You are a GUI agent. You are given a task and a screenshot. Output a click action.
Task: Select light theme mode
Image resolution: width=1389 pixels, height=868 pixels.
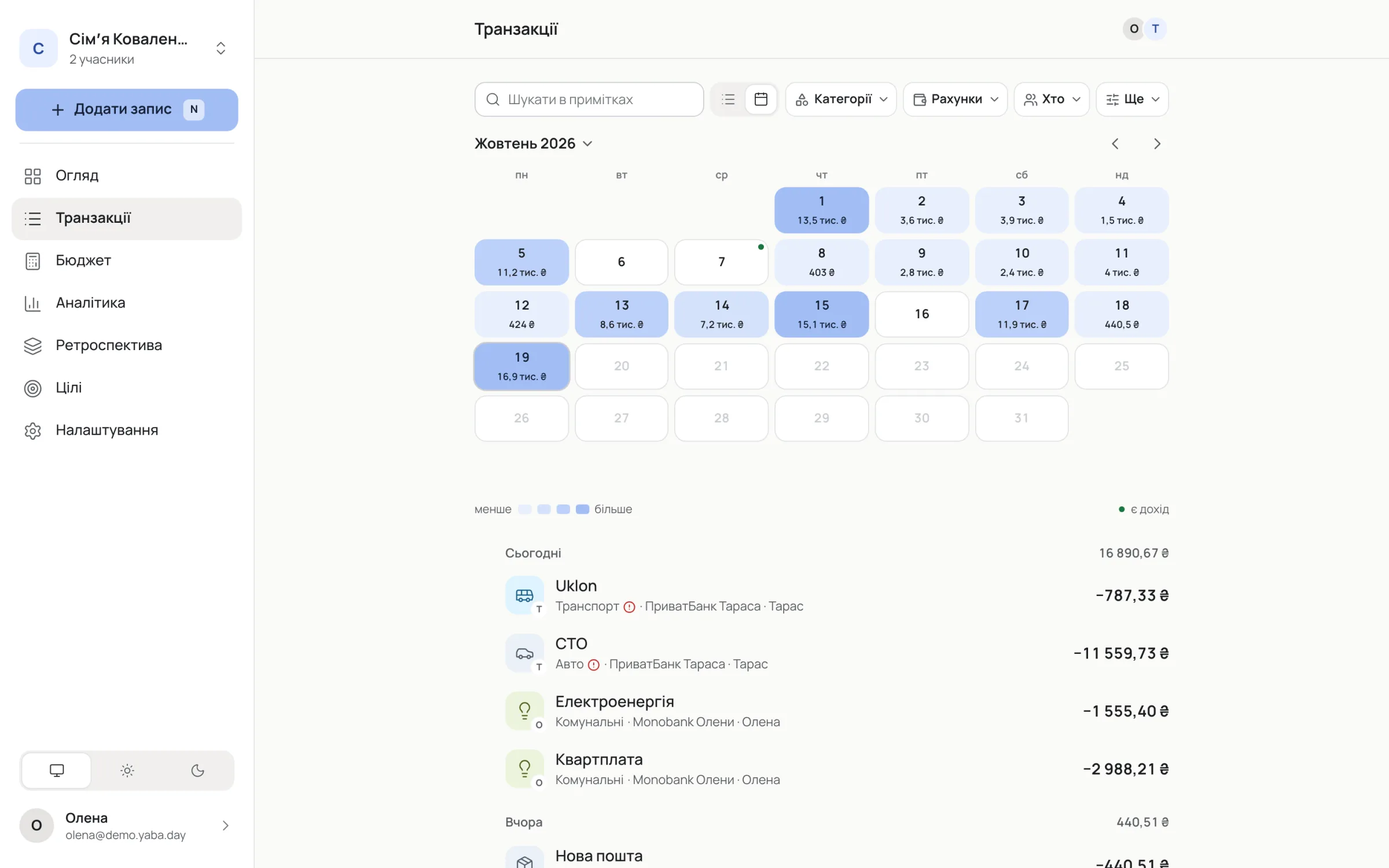(x=127, y=770)
